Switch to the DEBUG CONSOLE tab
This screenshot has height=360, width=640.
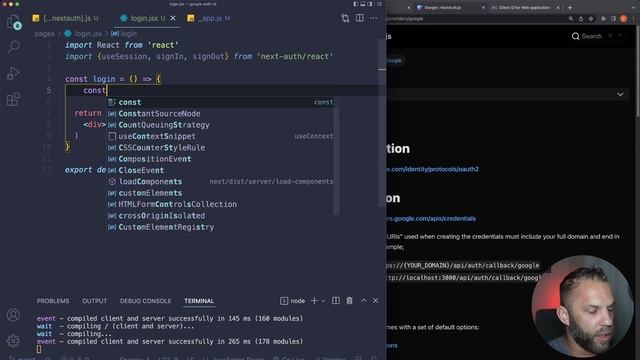145,301
